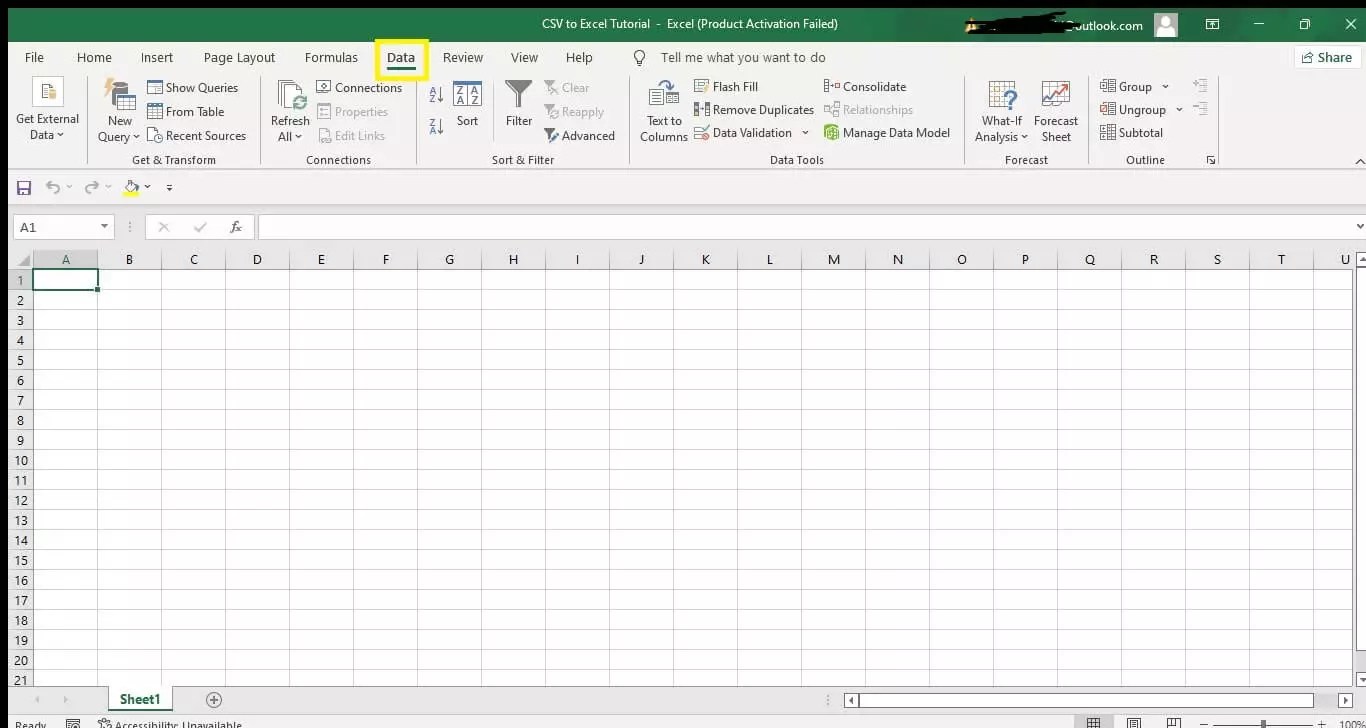Toggle Page Break Preview view
Viewport: 1366px width, 728px height.
tap(1172, 722)
